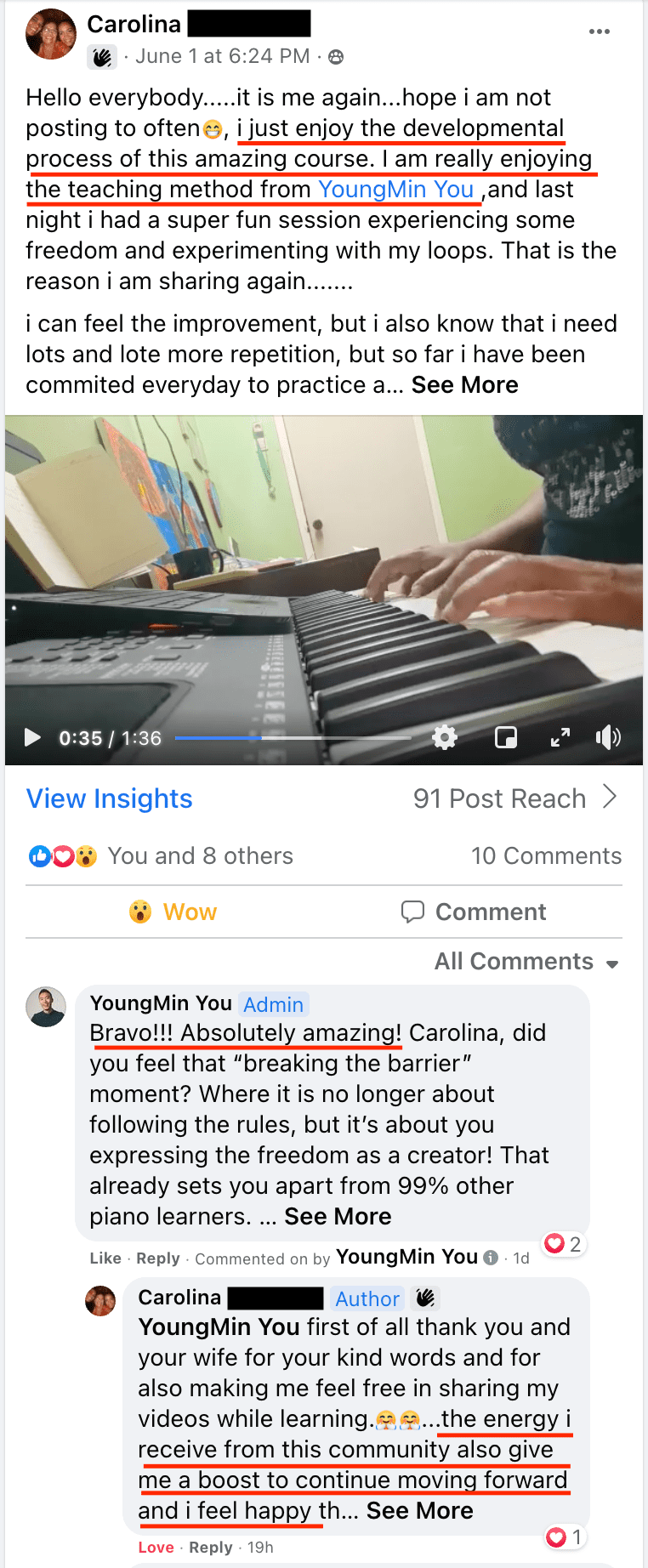Open View Insights

pyautogui.click(x=110, y=798)
